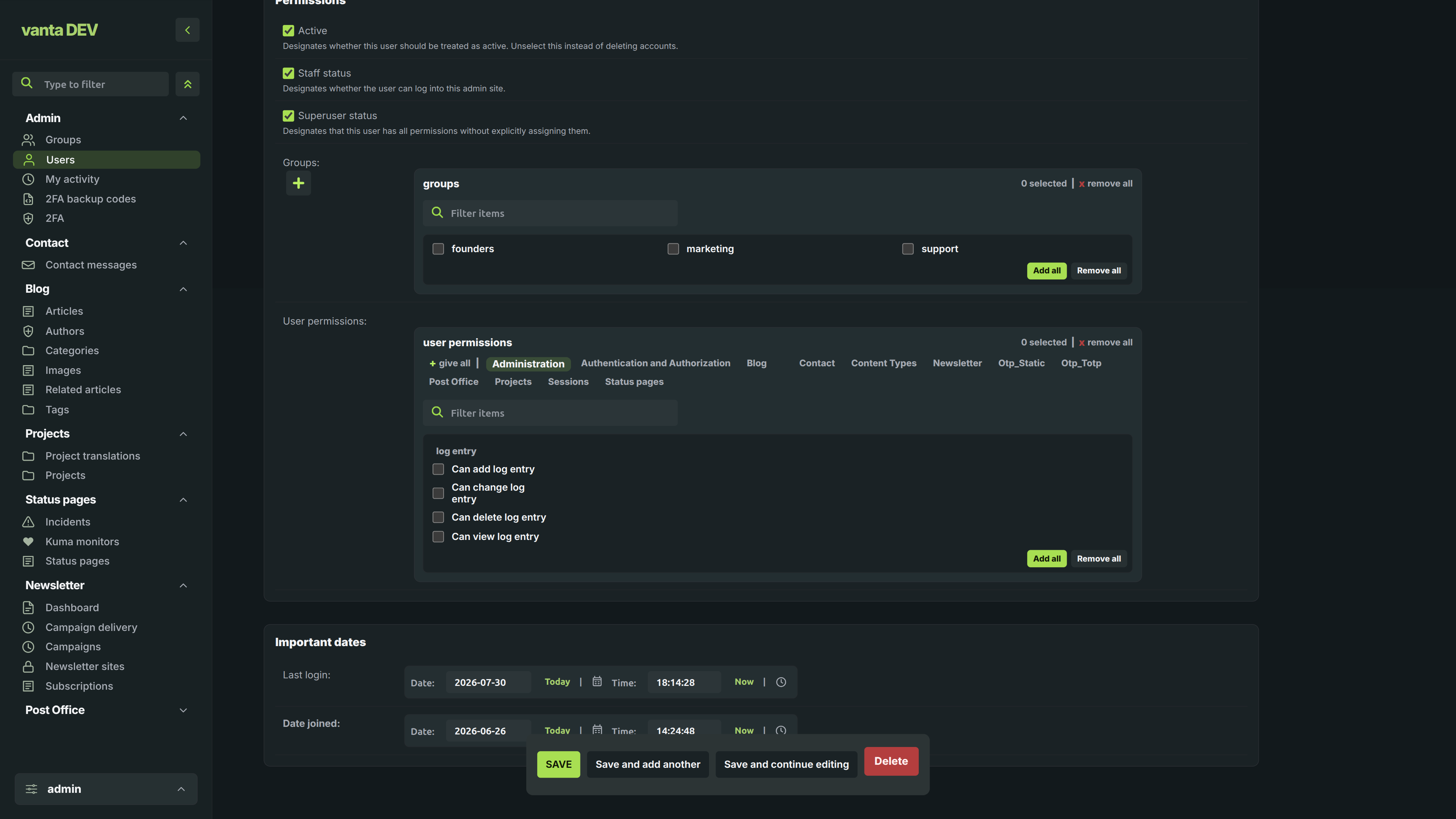
Task: Collapse the Status pages sidebar section
Action: (183, 500)
